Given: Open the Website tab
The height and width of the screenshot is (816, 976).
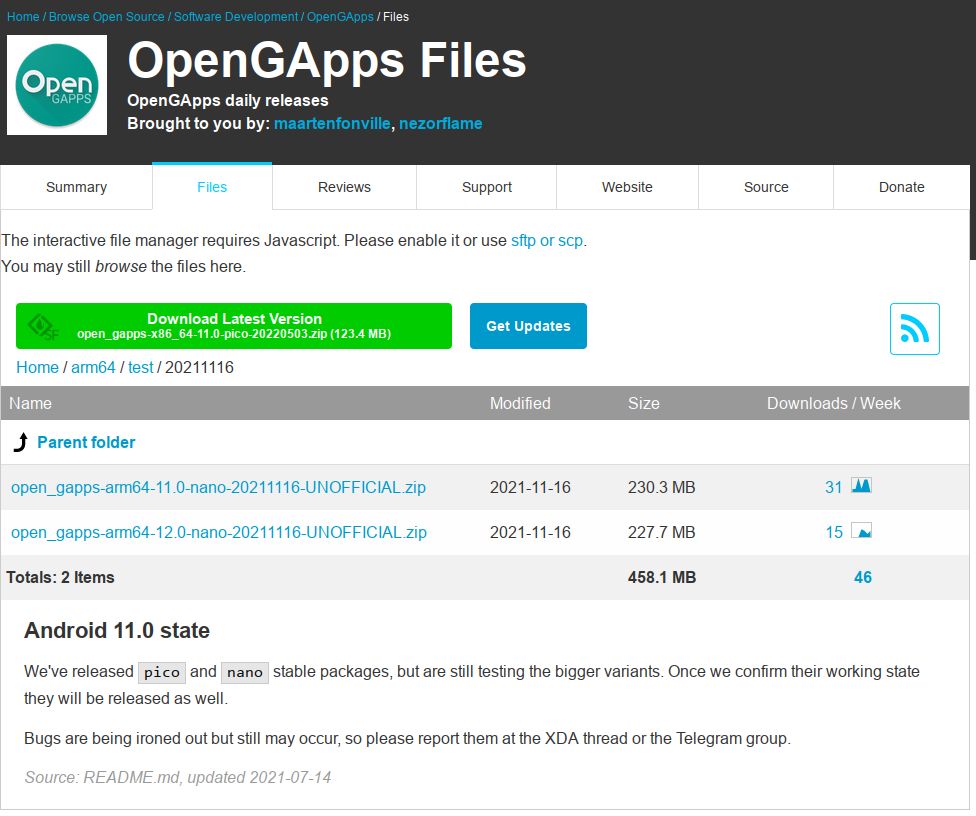Looking at the screenshot, I should [x=627, y=187].
